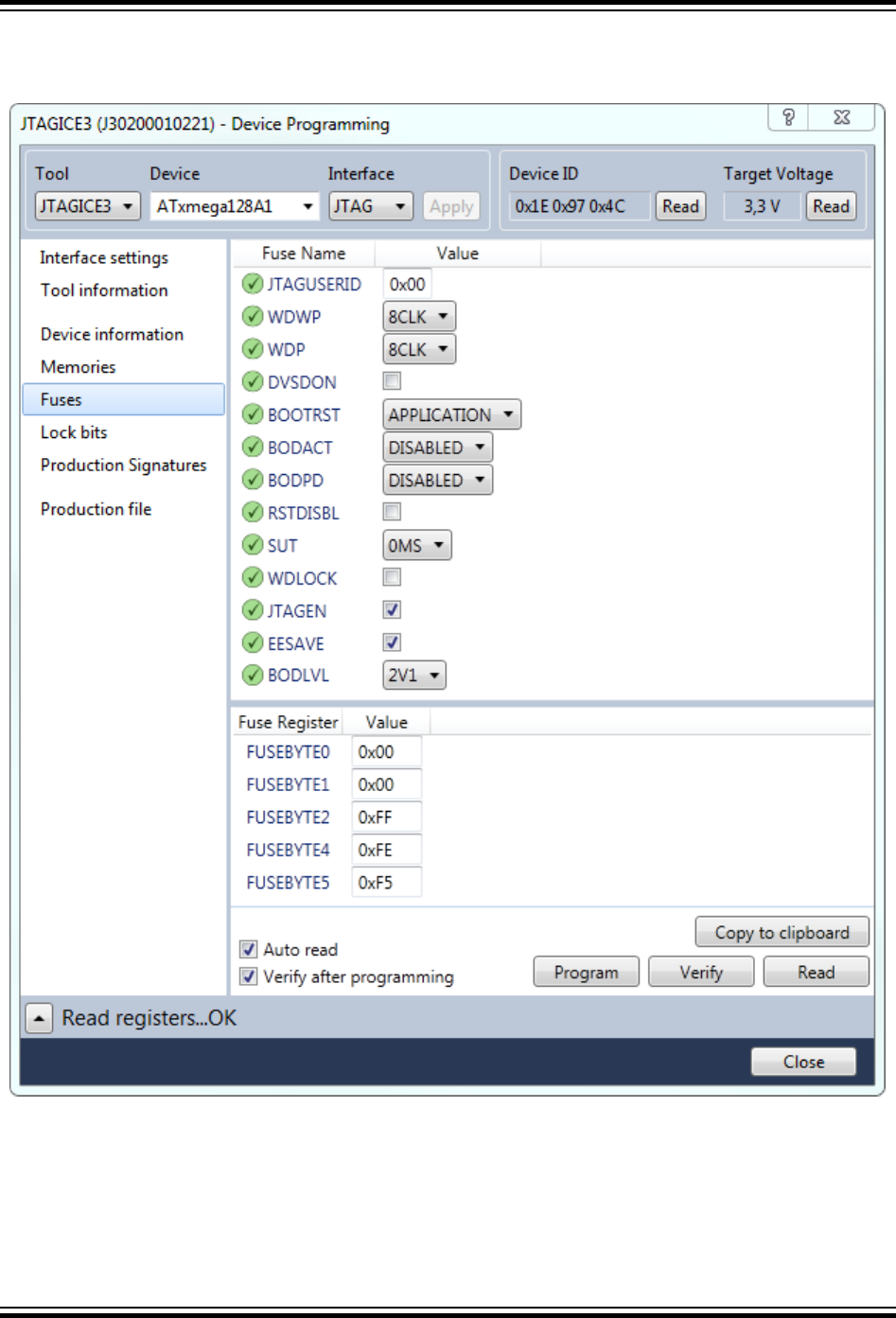Click the Verify button

[701, 973]
